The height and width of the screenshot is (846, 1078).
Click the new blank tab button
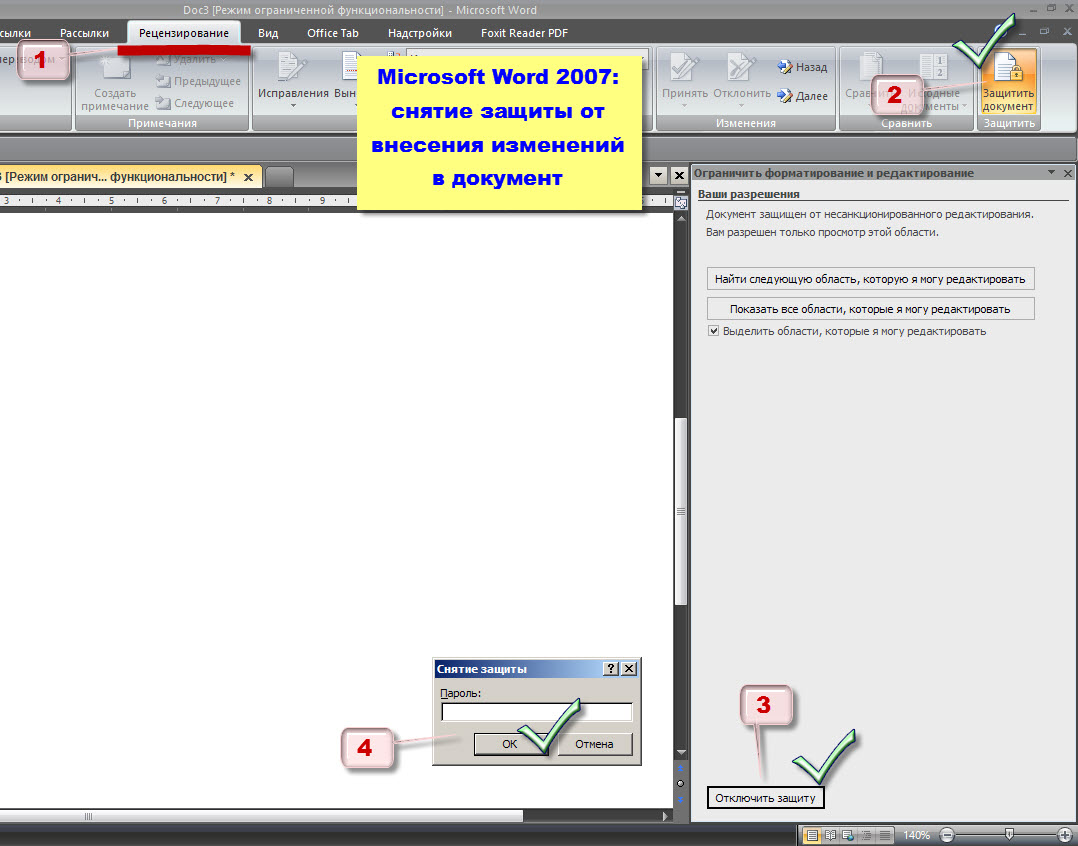pyautogui.click(x=279, y=177)
